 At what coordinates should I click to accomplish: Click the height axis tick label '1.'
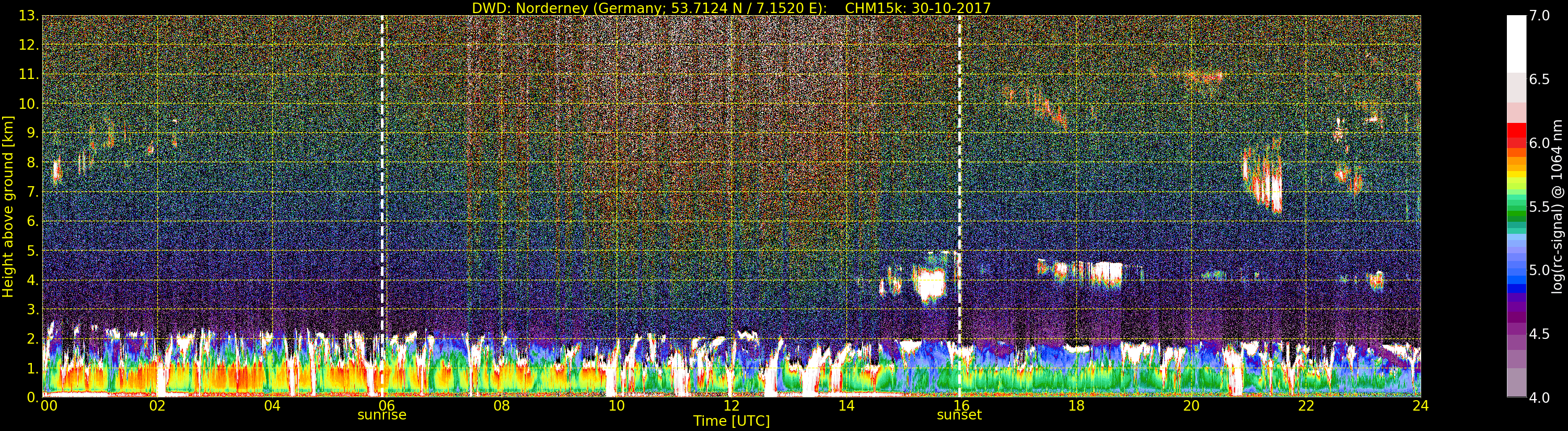[33, 368]
